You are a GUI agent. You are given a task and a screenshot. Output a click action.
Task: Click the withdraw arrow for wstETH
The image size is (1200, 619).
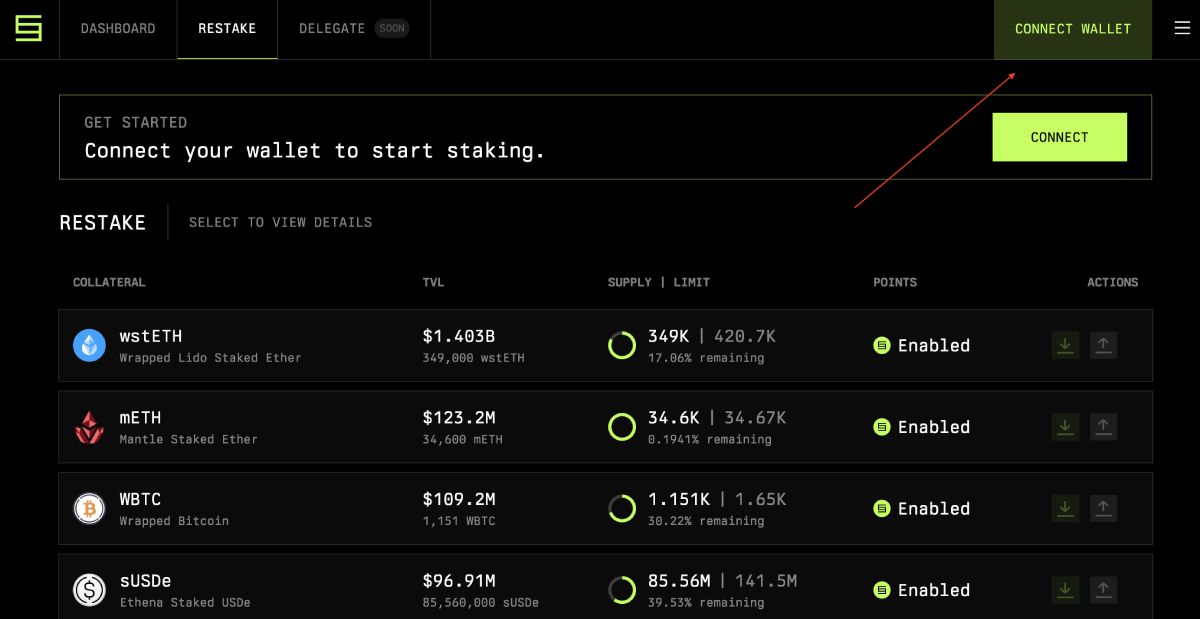click(1103, 345)
